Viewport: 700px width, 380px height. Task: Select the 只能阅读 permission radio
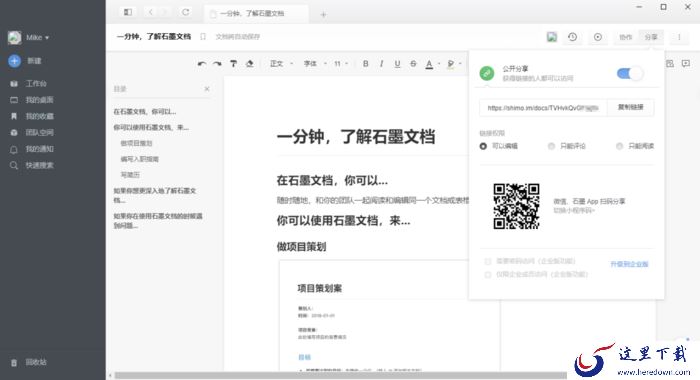[x=619, y=146]
